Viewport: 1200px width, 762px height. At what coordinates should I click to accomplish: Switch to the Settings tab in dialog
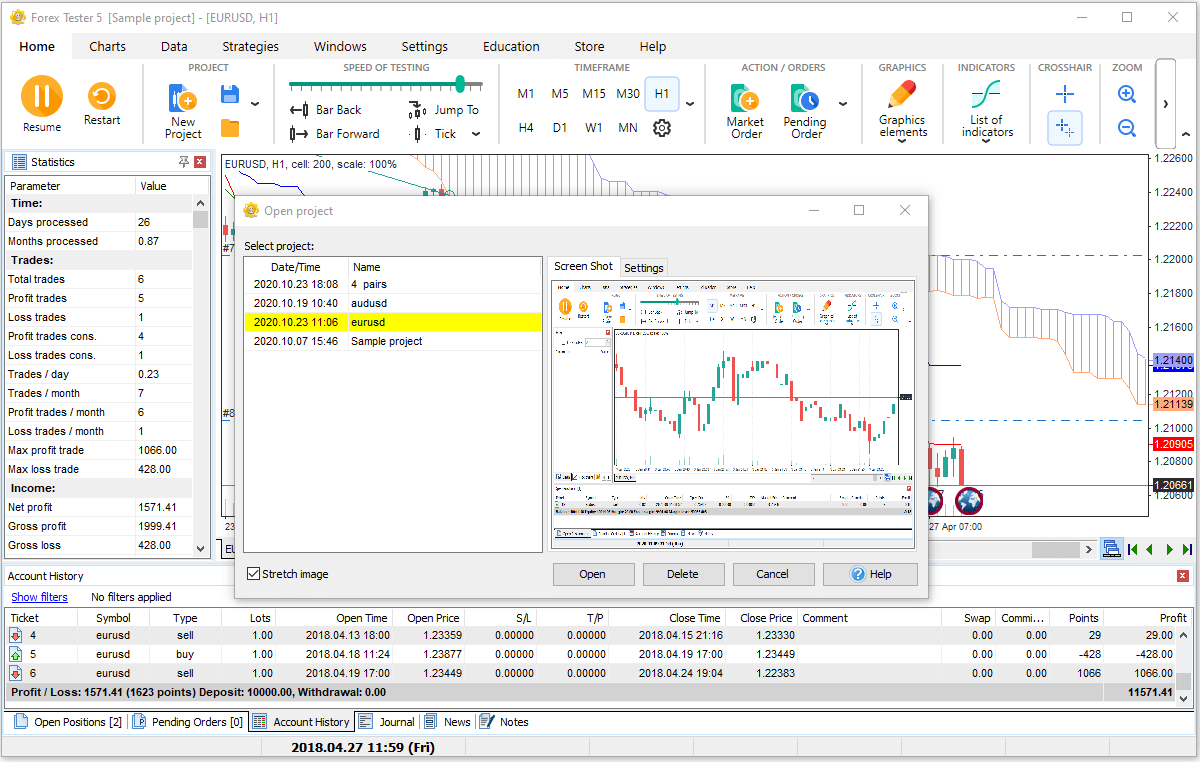pos(644,268)
